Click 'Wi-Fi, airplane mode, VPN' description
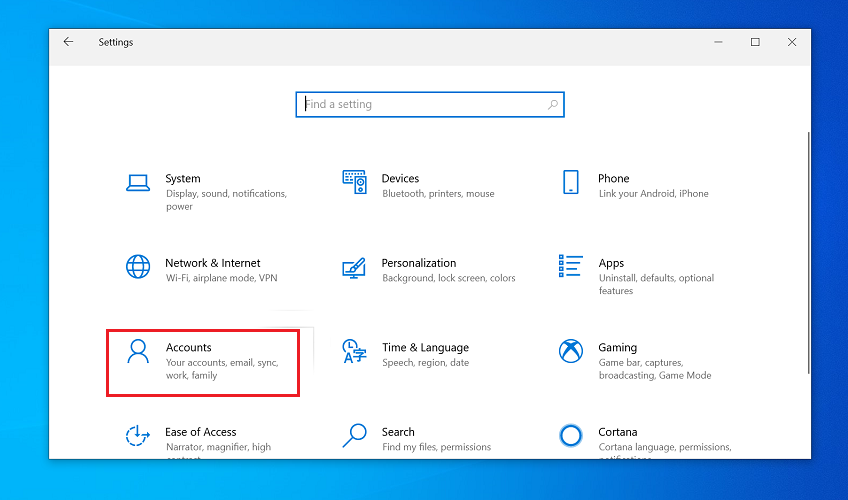Image resolution: width=848 pixels, height=500 pixels. click(221, 278)
